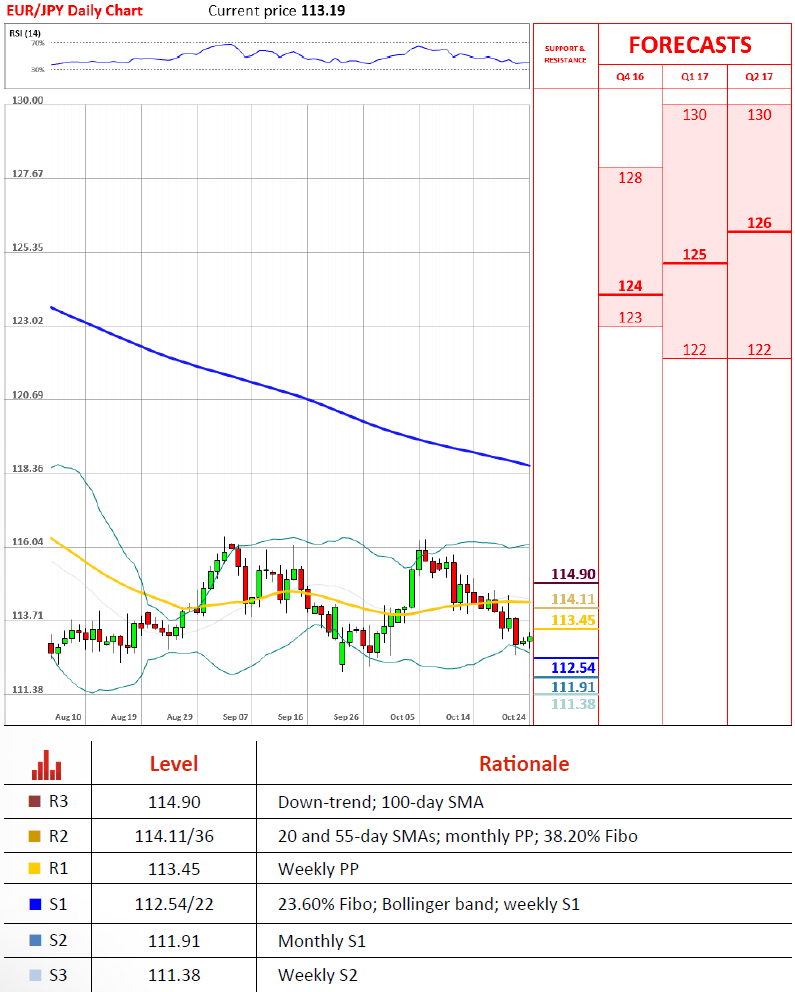Image resolution: width=795 pixels, height=992 pixels.
Task: Click the Q4 16 lower forecast 123
Action: pyautogui.click(x=630, y=318)
